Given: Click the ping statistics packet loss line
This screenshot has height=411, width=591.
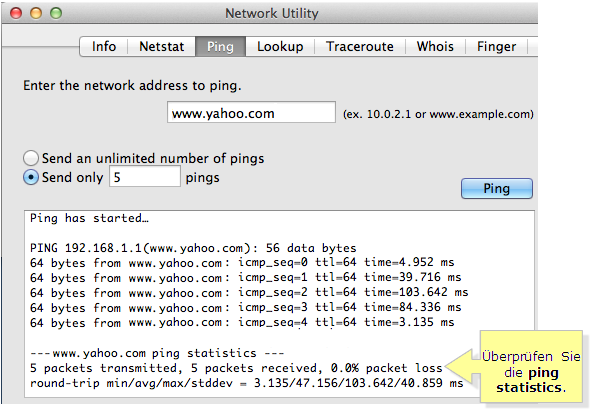Looking at the screenshot, I should click(236, 368).
